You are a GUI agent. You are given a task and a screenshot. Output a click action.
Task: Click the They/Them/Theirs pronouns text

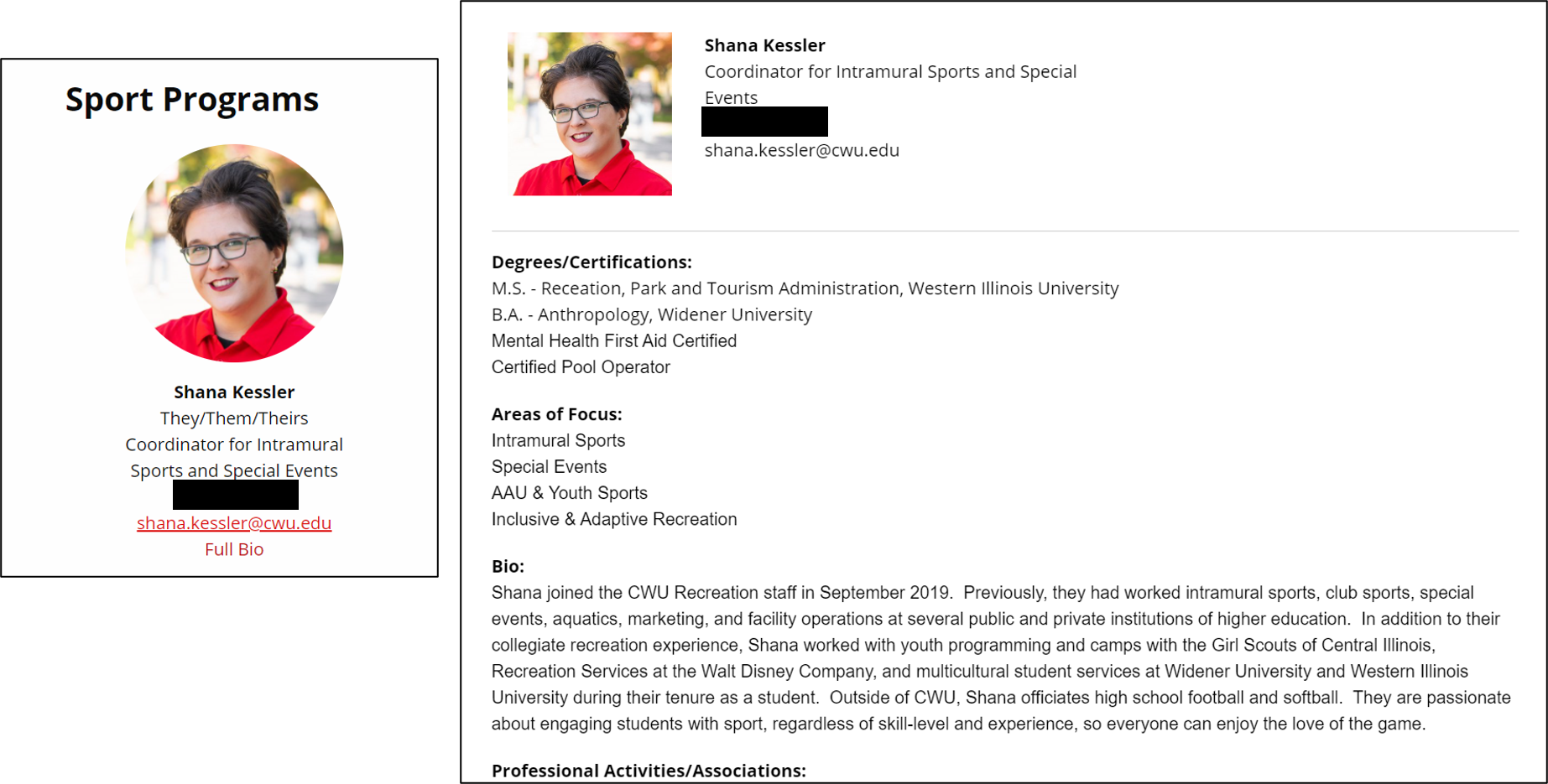pyautogui.click(x=234, y=418)
